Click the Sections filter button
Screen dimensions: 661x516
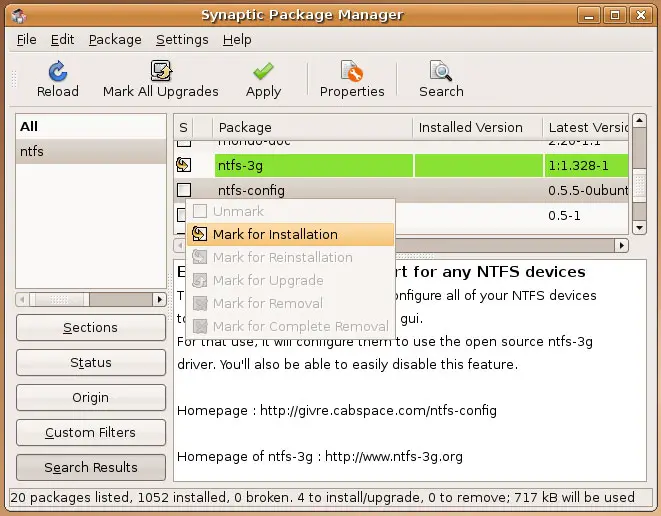click(x=91, y=328)
